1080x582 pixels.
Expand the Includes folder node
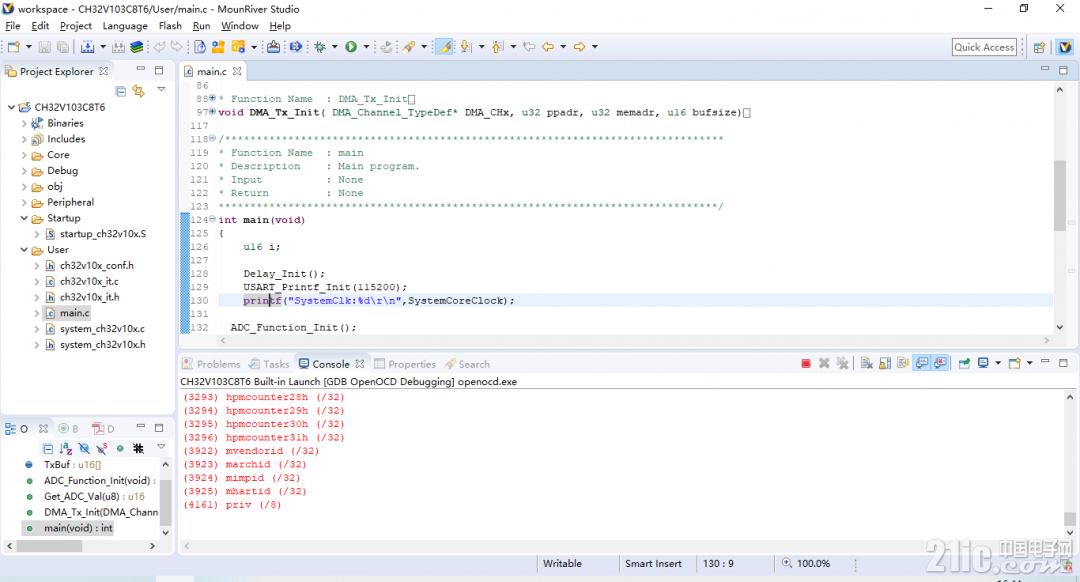(24, 139)
